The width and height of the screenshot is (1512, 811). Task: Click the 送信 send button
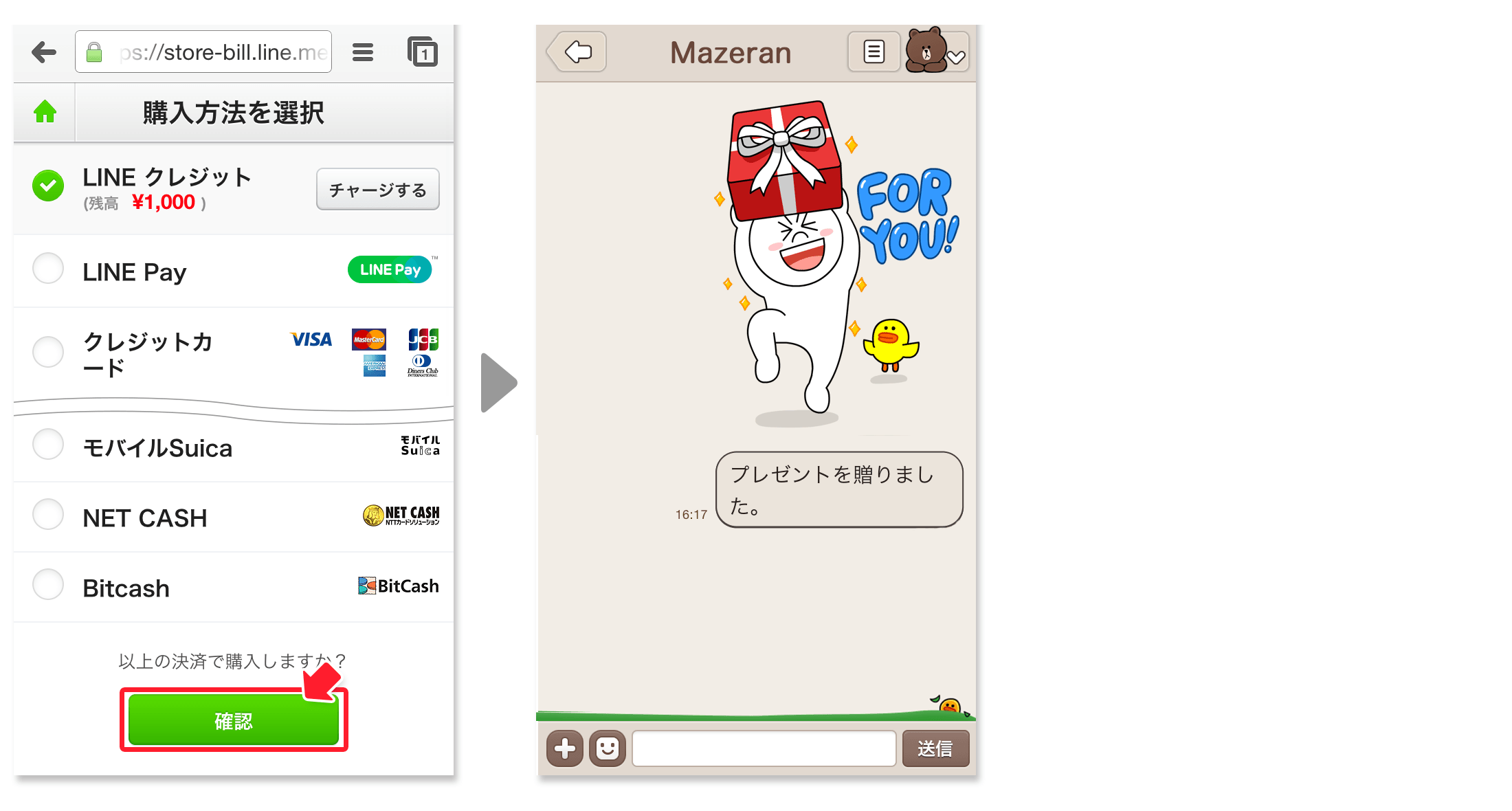click(x=935, y=748)
